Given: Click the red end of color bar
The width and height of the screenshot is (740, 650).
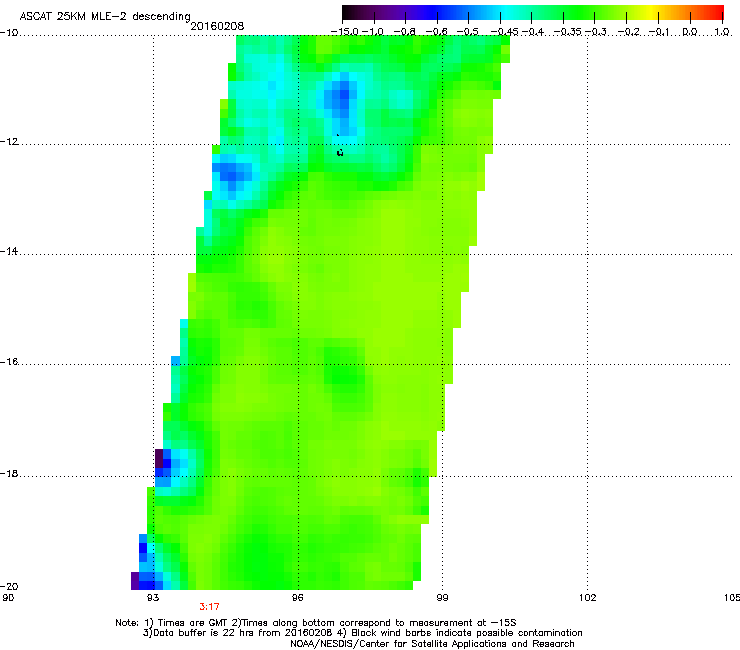Looking at the screenshot, I should (x=715, y=13).
